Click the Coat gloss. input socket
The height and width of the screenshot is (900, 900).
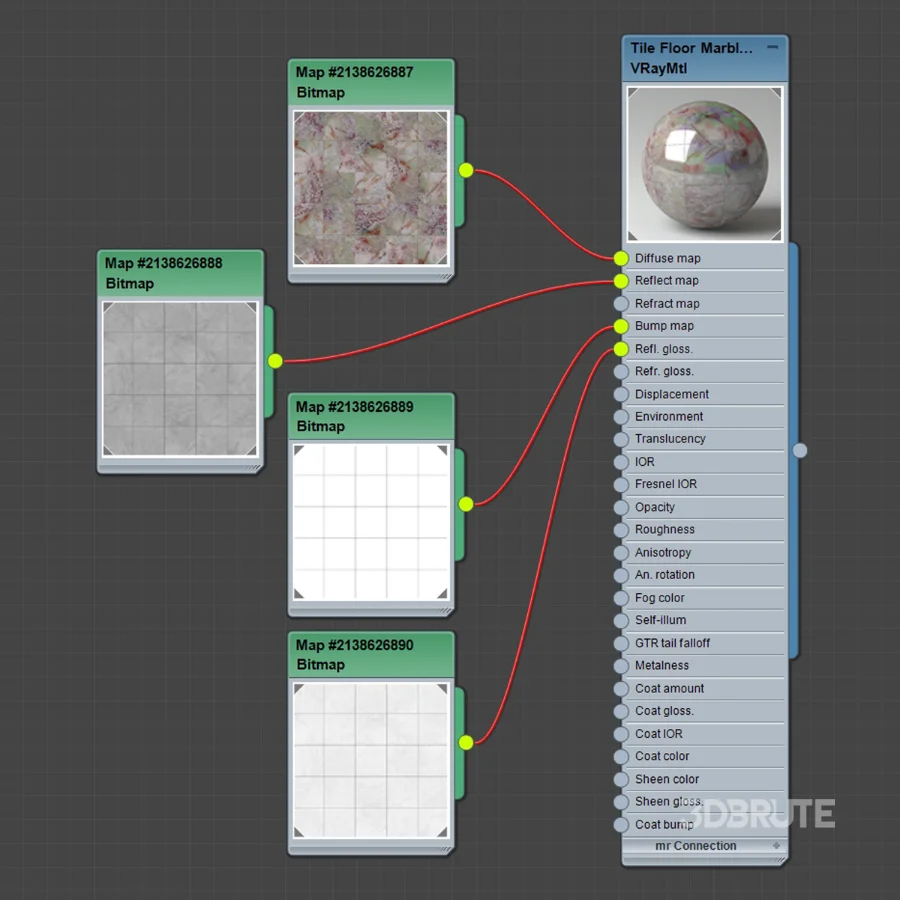[x=620, y=711]
